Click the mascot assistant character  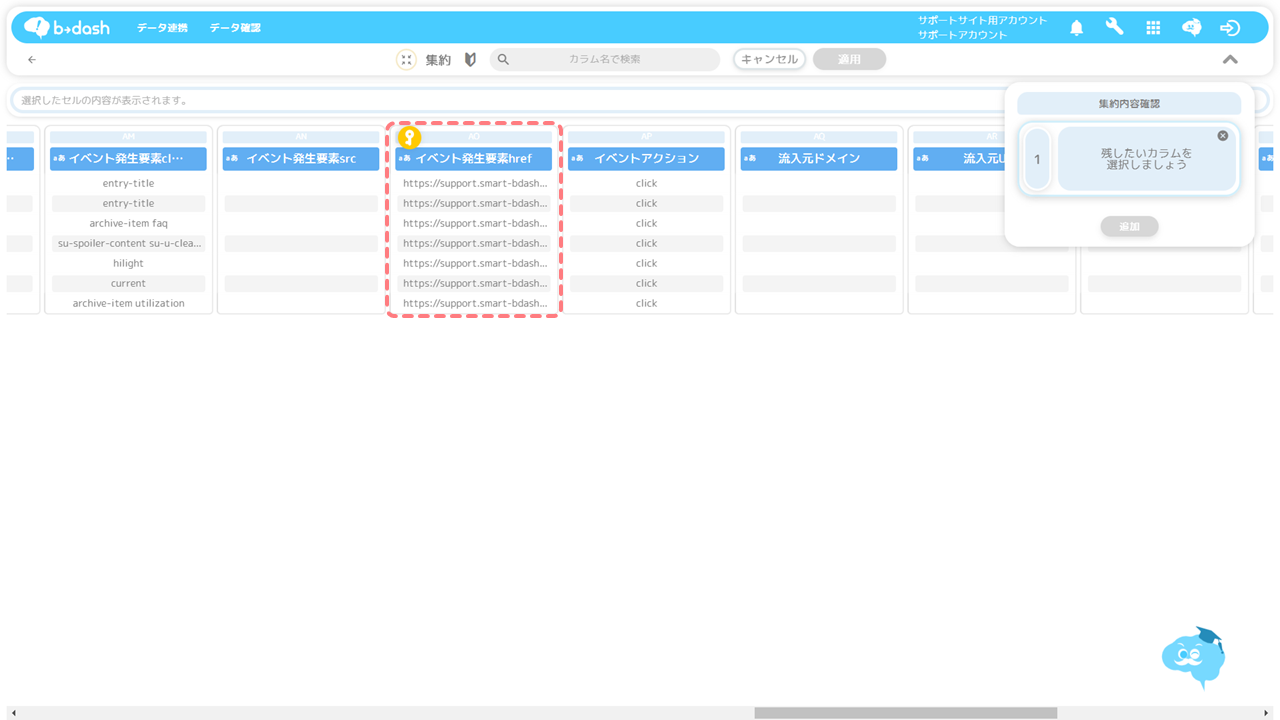1194,656
